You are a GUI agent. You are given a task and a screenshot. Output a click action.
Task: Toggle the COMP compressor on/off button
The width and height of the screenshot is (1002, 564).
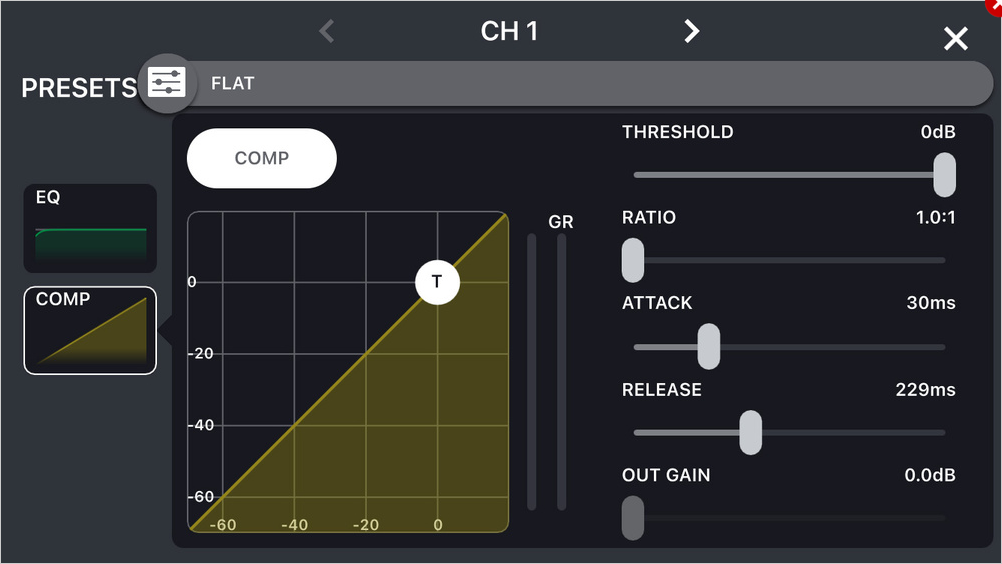(262, 158)
